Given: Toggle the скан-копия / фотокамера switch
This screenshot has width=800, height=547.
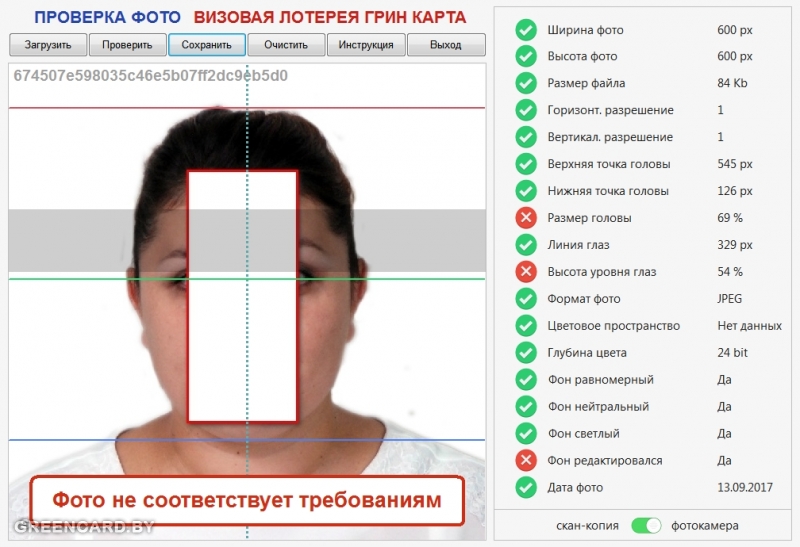Looking at the screenshot, I should (x=647, y=525).
